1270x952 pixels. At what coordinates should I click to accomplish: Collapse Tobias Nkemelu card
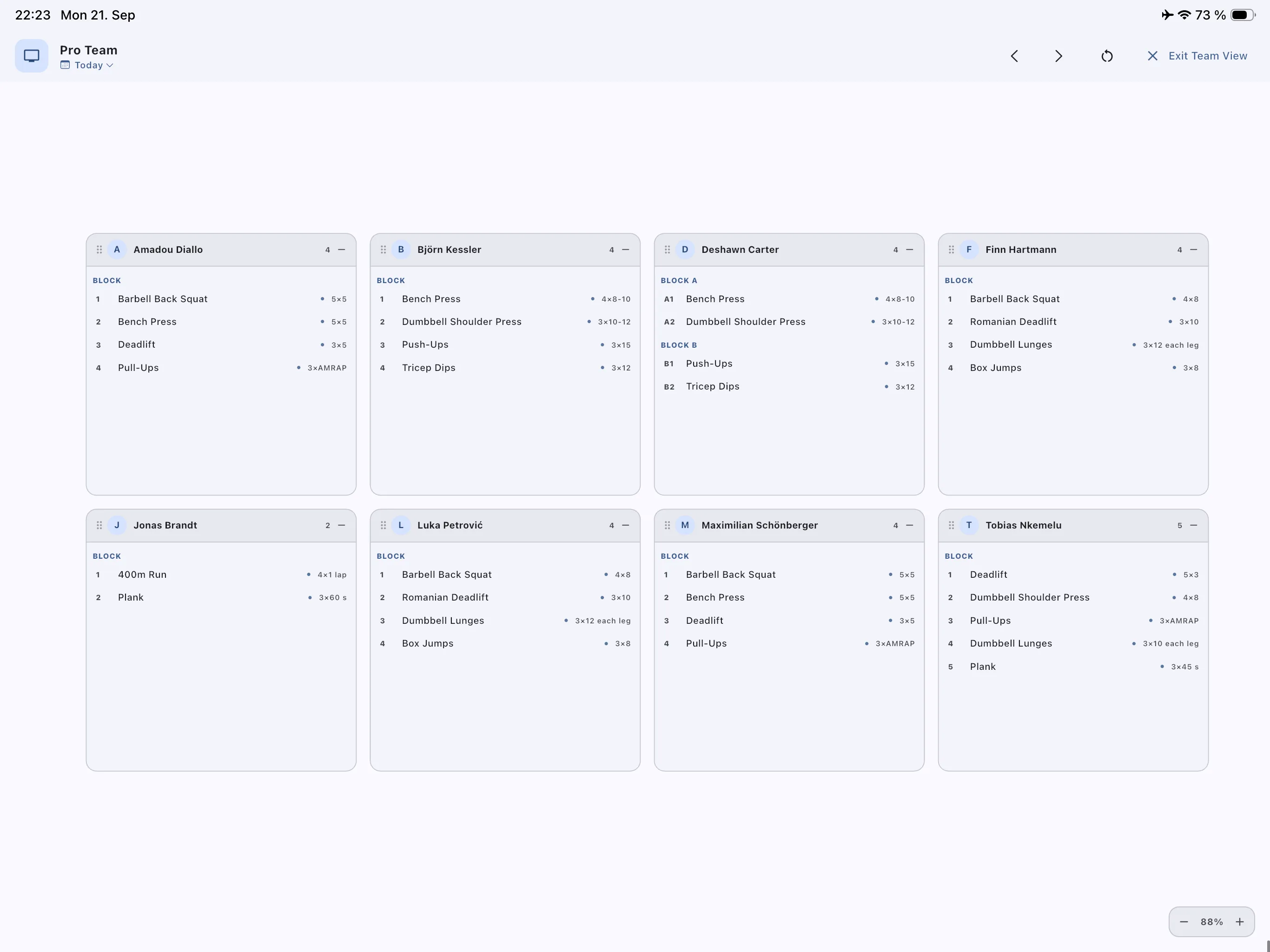(x=1194, y=525)
